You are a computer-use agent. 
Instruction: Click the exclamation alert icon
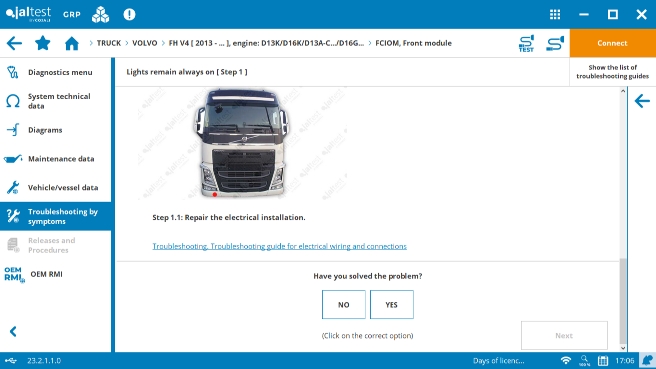[129, 15]
